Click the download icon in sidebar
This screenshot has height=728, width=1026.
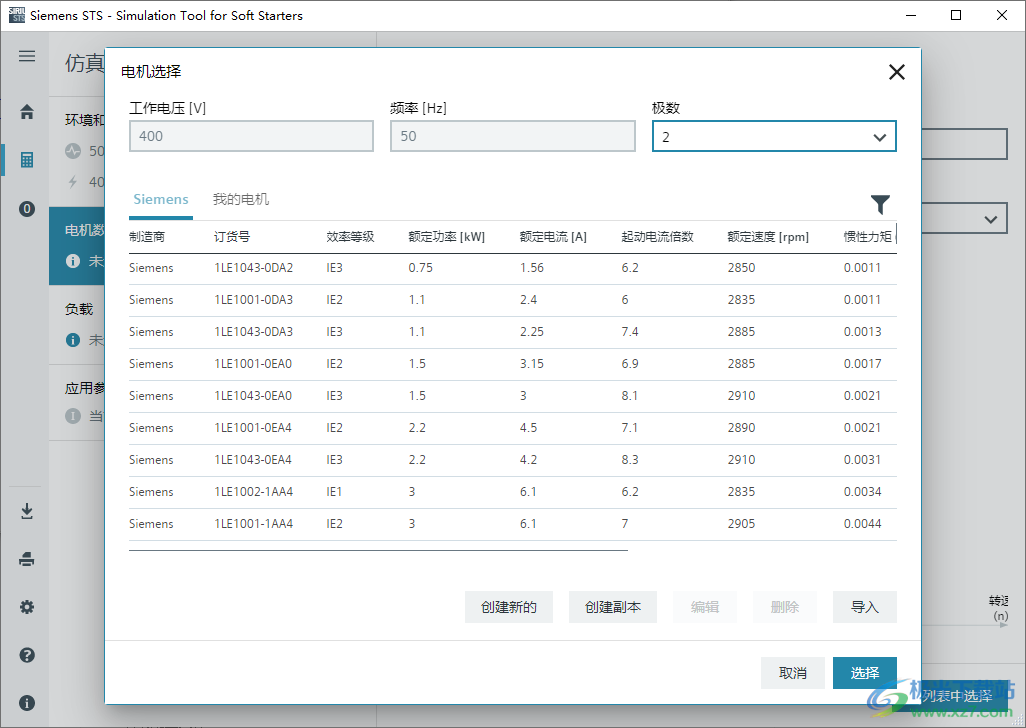click(x=27, y=511)
